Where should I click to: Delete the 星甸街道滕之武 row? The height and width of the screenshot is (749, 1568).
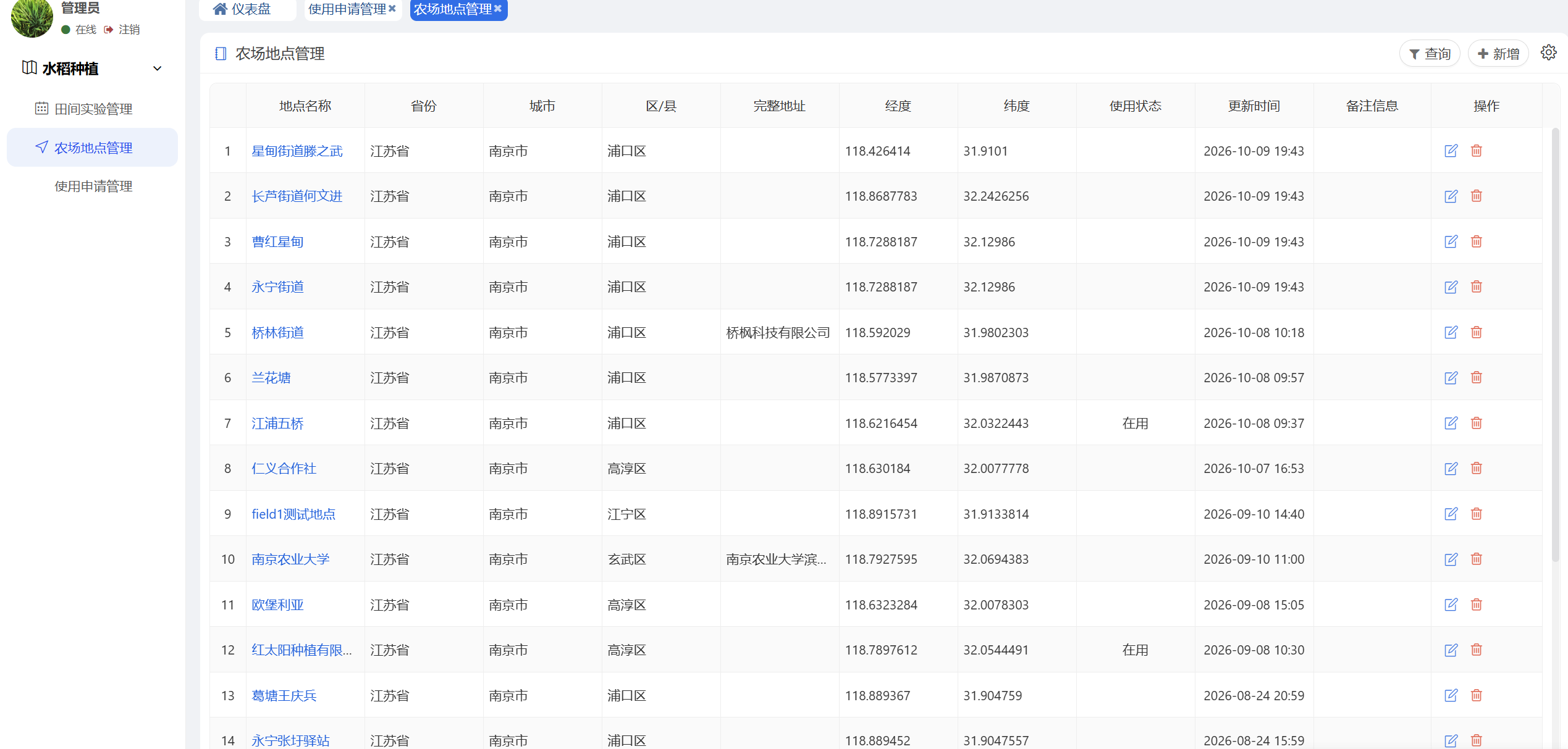[x=1476, y=151]
